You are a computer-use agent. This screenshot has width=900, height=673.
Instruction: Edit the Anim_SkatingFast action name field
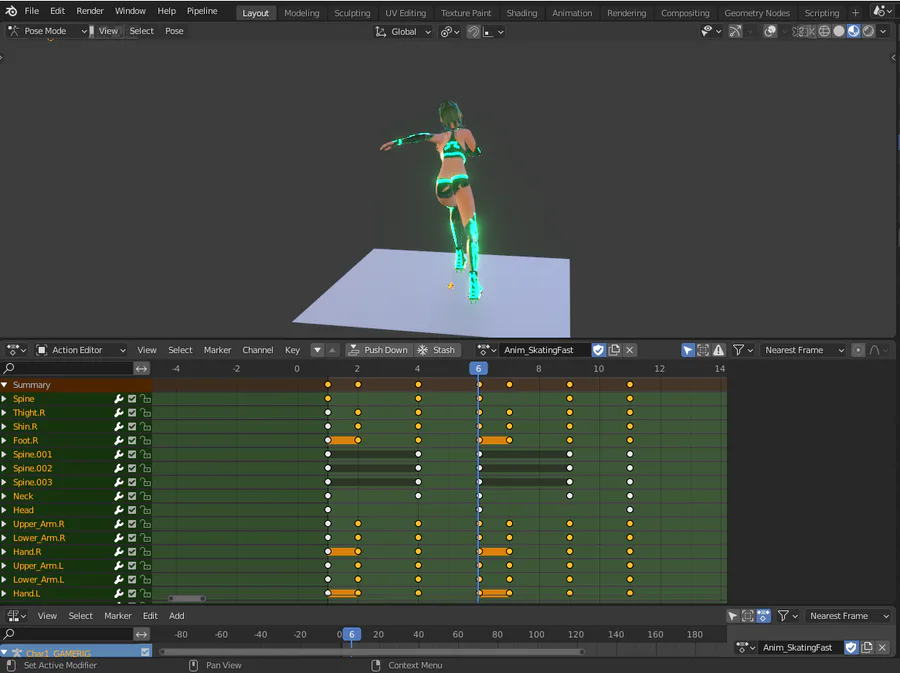[544, 349]
